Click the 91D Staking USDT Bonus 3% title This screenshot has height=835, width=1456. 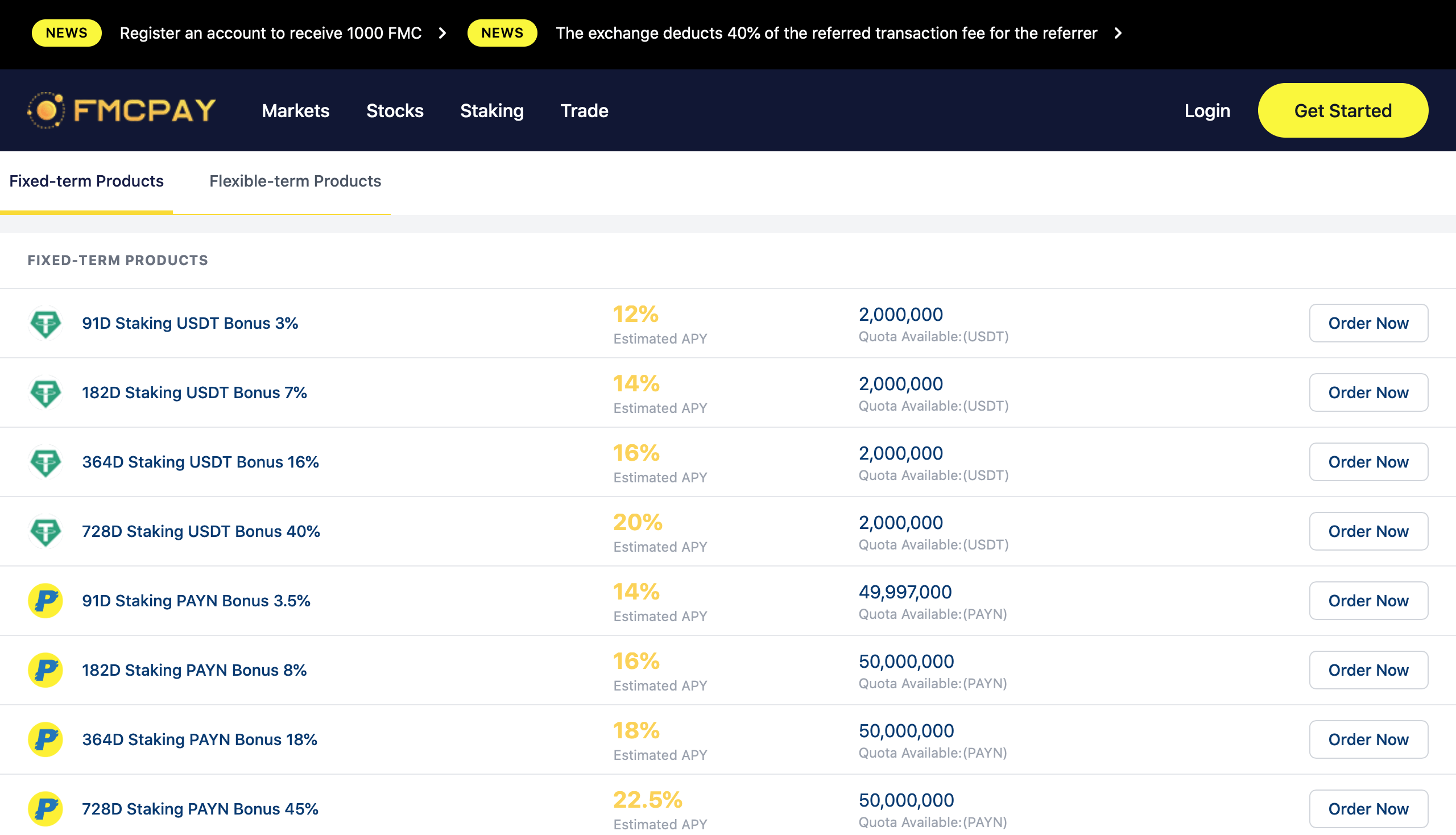[190, 323]
